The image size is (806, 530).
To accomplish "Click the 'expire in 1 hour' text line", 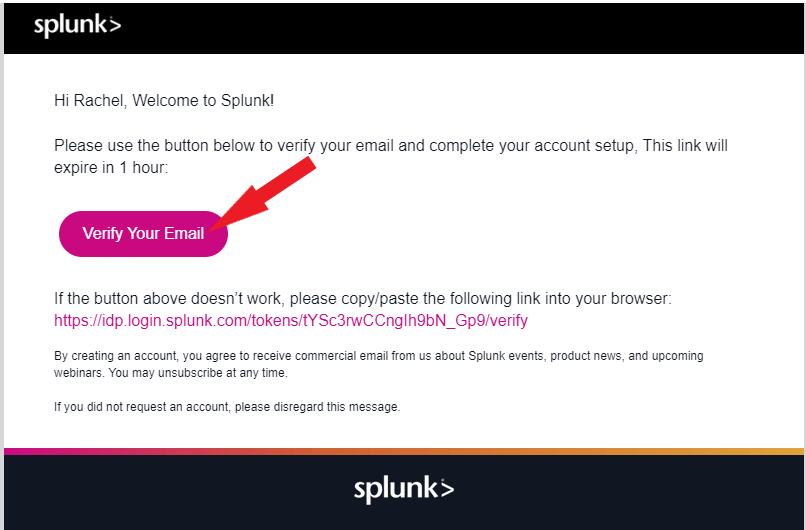I will (x=111, y=168).
